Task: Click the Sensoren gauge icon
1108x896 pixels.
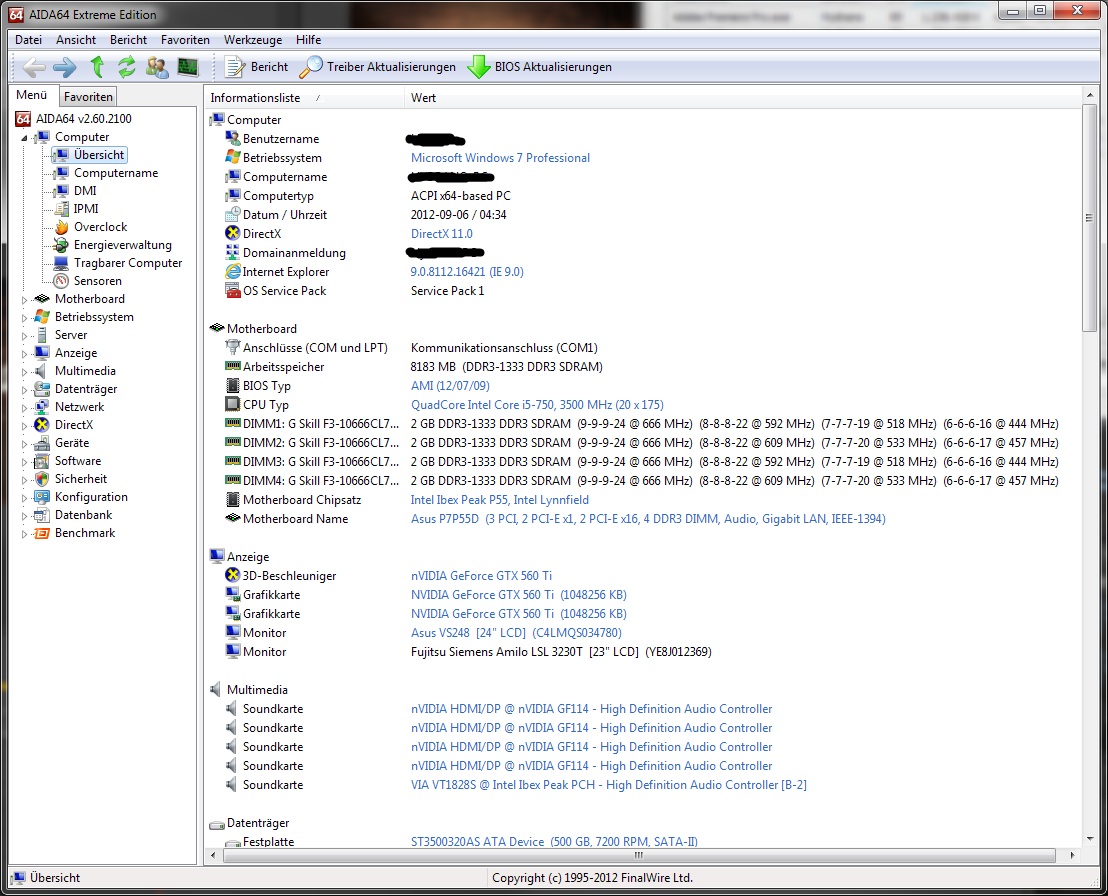Action: [x=61, y=281]
